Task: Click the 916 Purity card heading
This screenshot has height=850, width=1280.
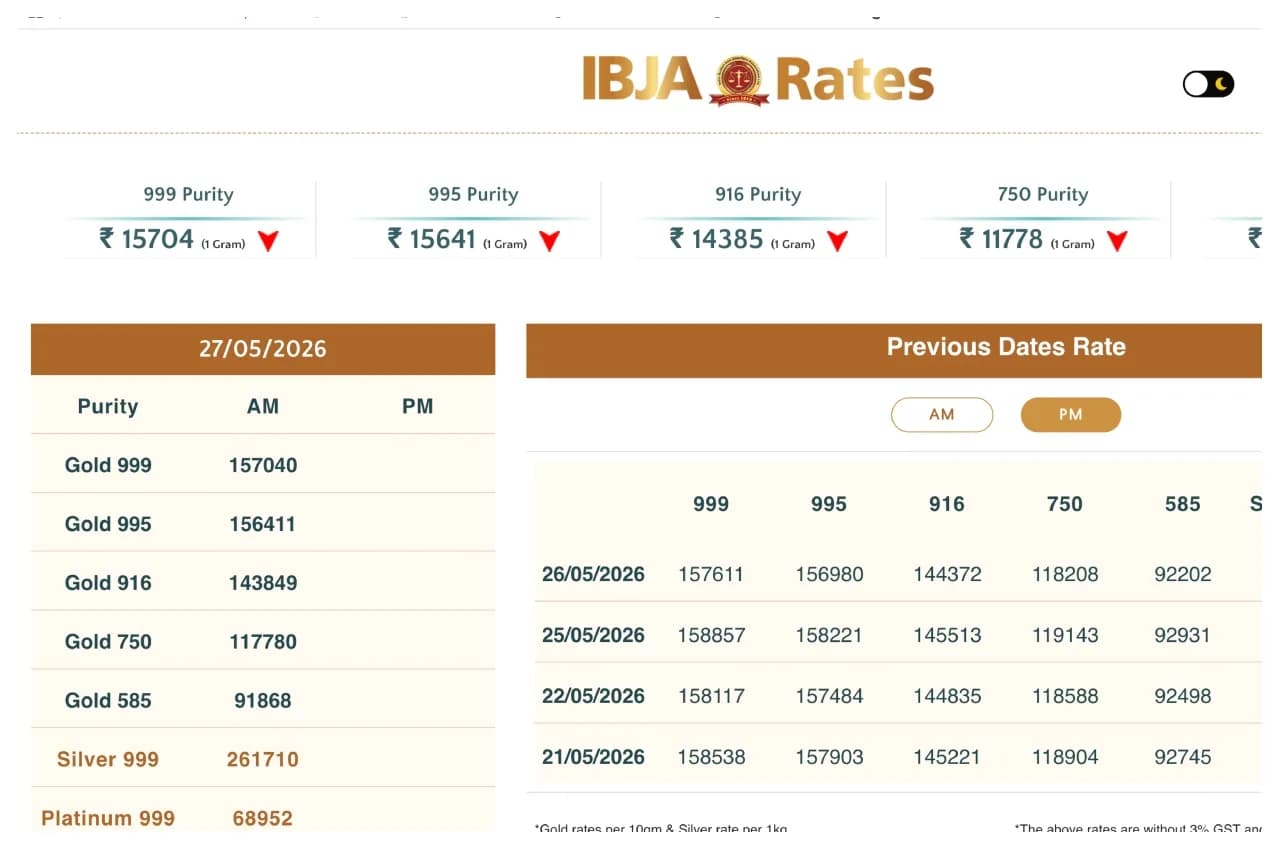Action: click(x=758, y=195)
